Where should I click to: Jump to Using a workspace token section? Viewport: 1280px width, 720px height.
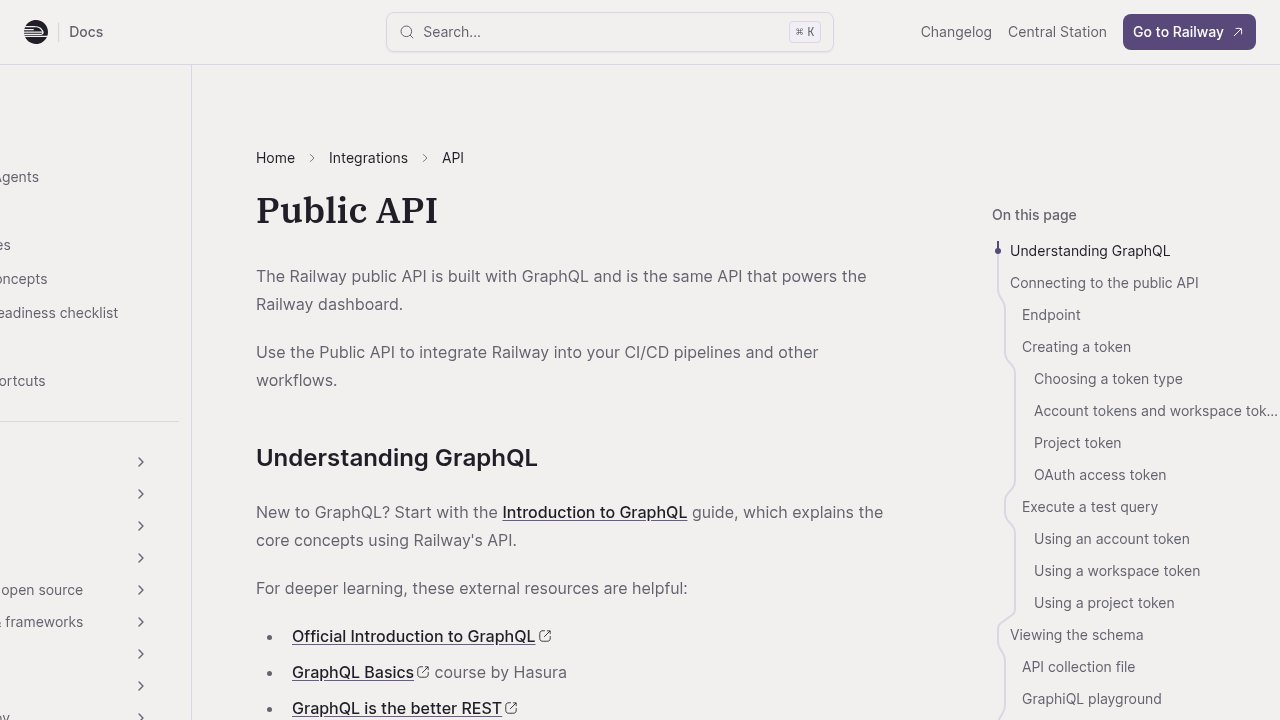1117,571
